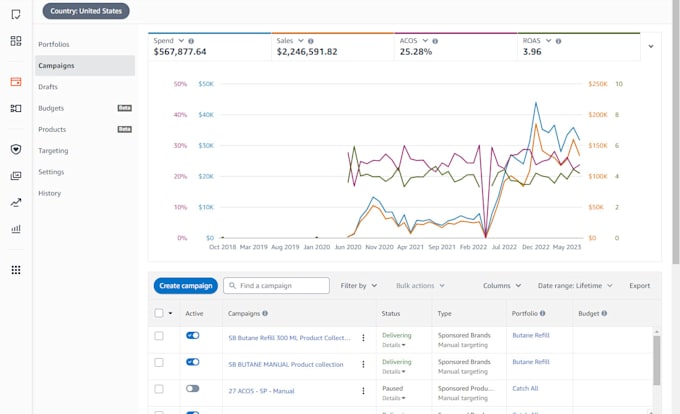This screenshot has height=414, width=680.
Task: Click the page vertical scrollbar at right edge
Action: 676,130
